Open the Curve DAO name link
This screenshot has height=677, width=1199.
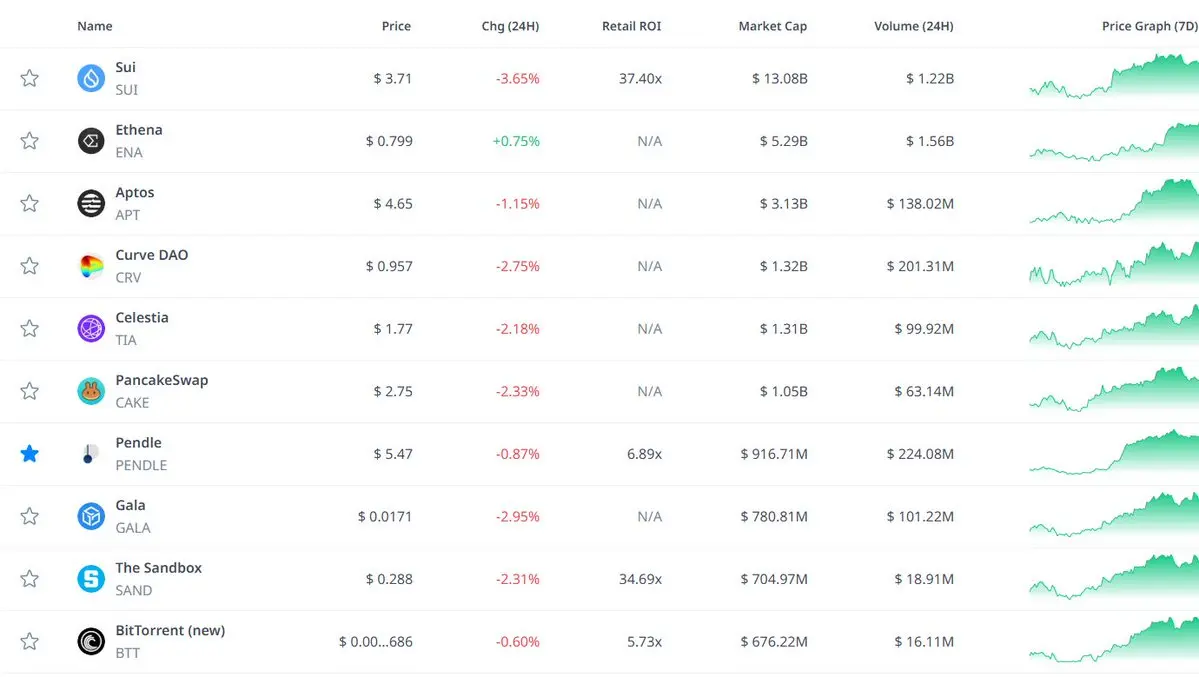click(x=151, y=256)
